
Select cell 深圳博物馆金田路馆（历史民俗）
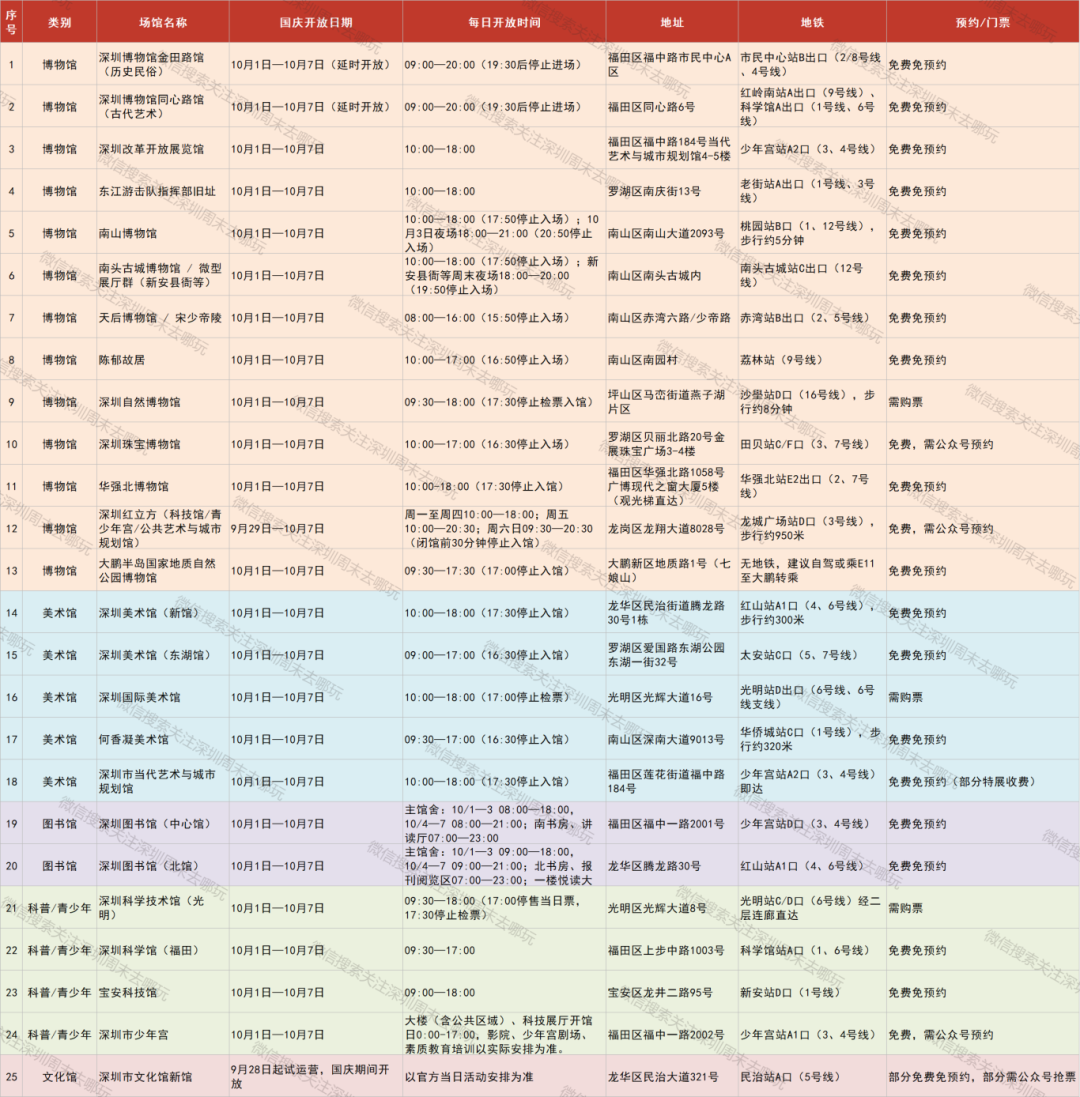pos(162,64)
